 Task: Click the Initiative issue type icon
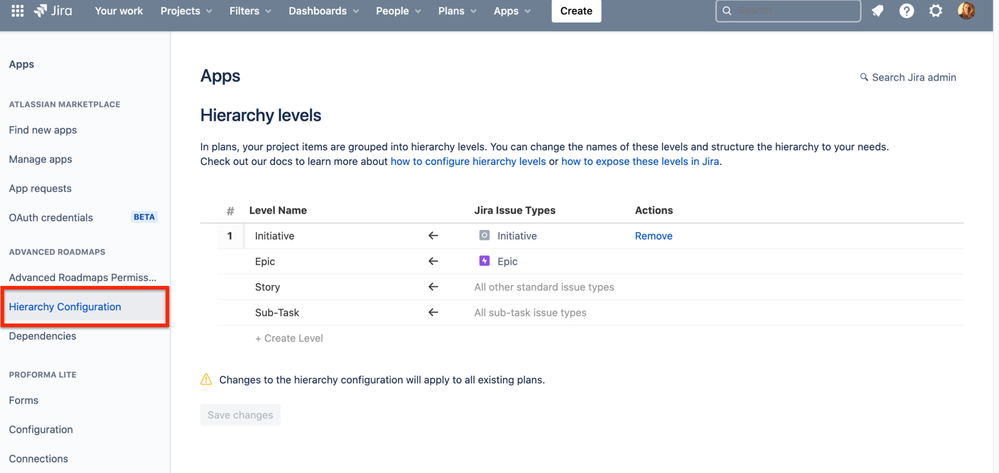pyautogui.click(x=484, y=236)
